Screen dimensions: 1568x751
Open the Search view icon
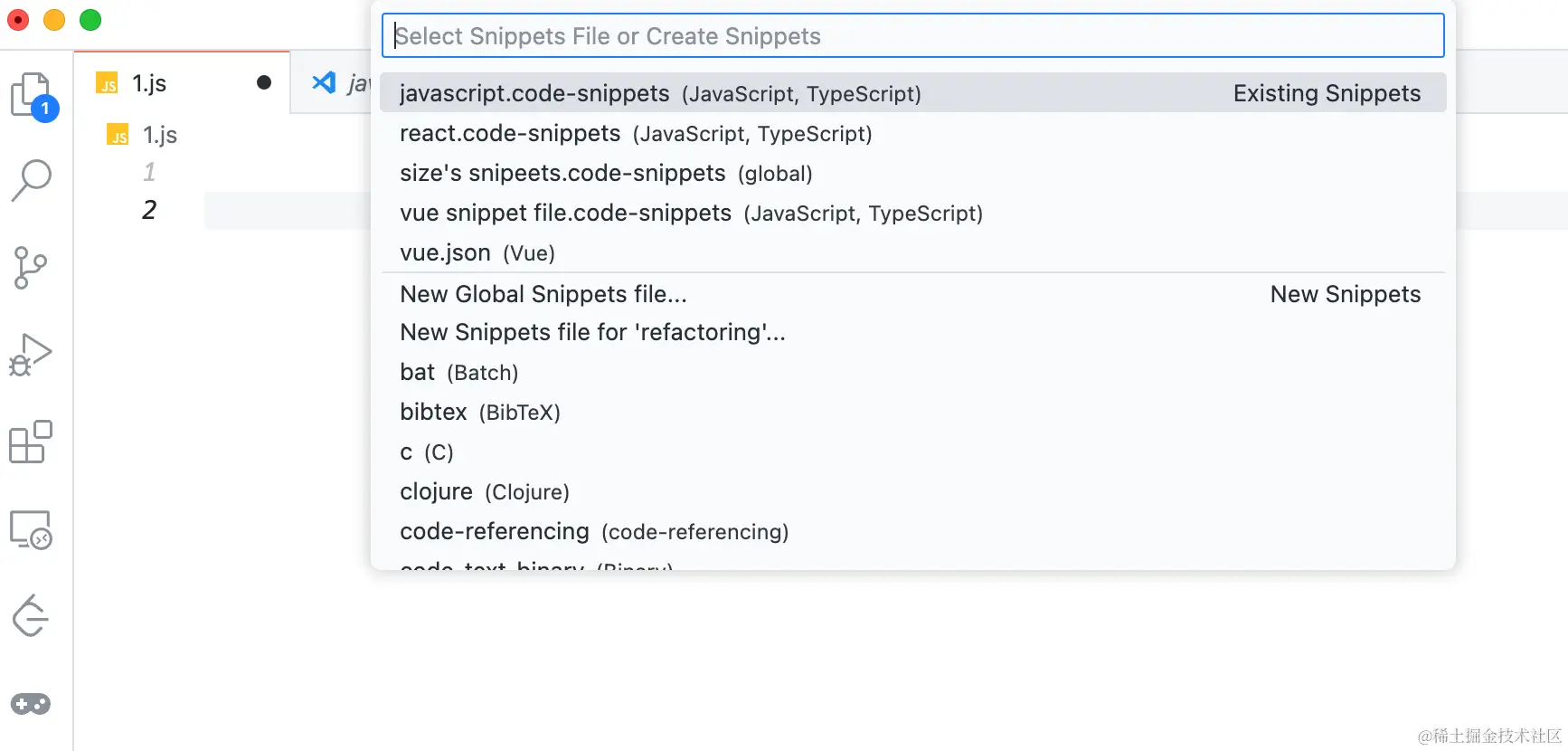(32, 179)
